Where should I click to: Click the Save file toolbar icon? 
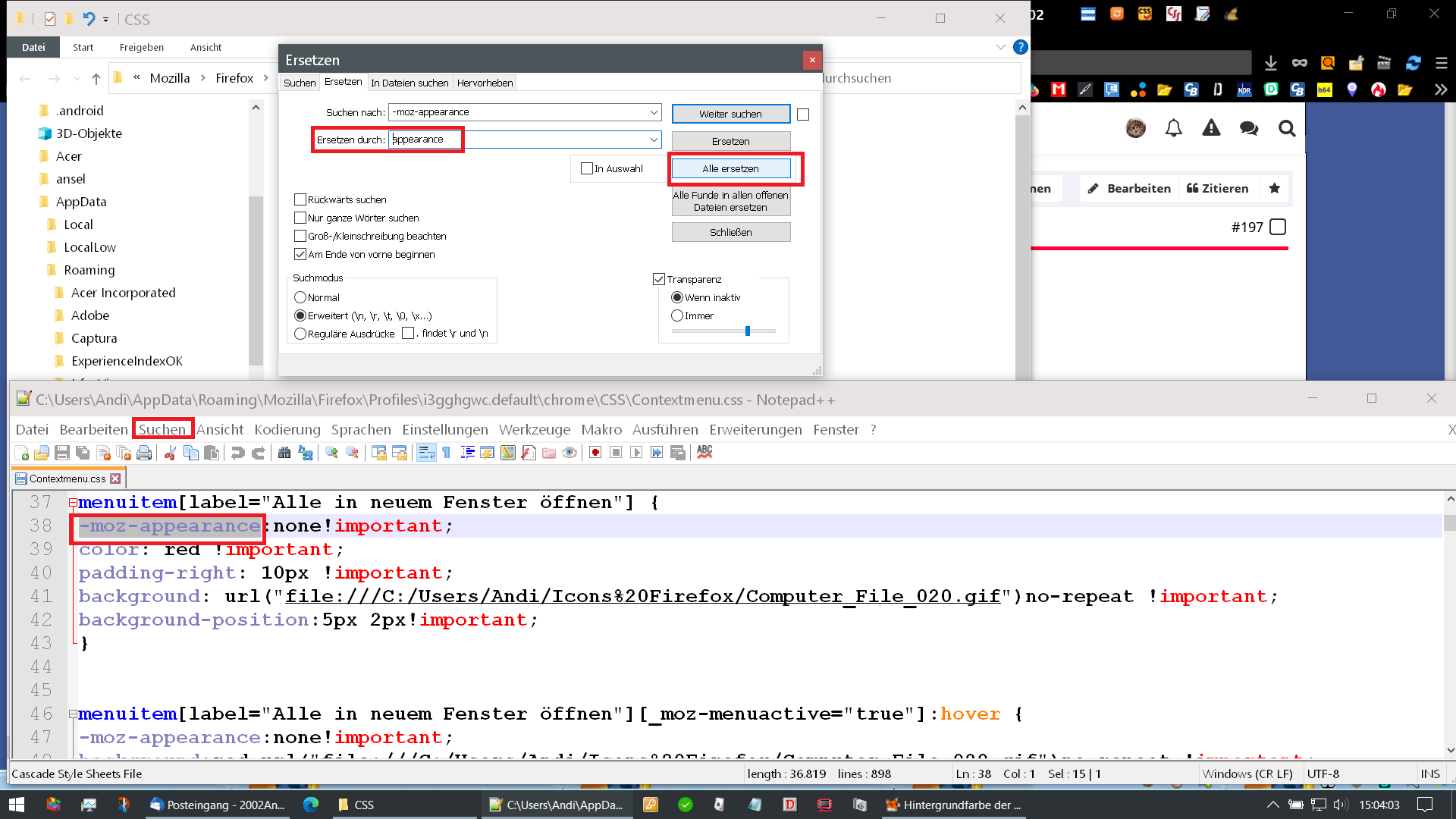(x=62, y=453)
